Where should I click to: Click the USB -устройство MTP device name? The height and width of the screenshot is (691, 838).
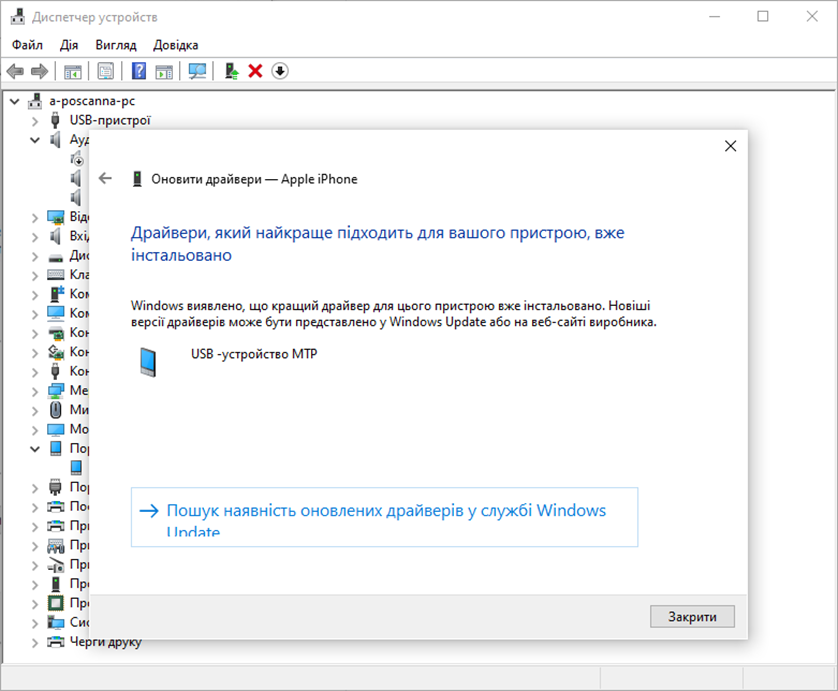[x=254, y=354]
